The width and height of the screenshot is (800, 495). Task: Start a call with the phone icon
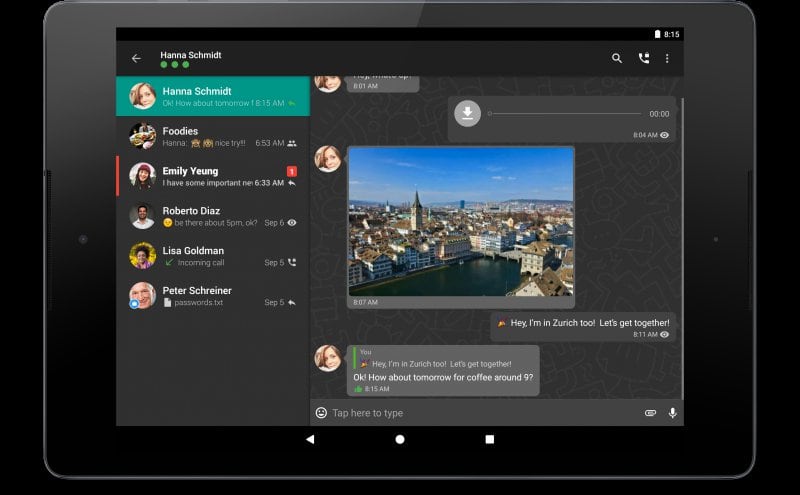click(644, 58)
